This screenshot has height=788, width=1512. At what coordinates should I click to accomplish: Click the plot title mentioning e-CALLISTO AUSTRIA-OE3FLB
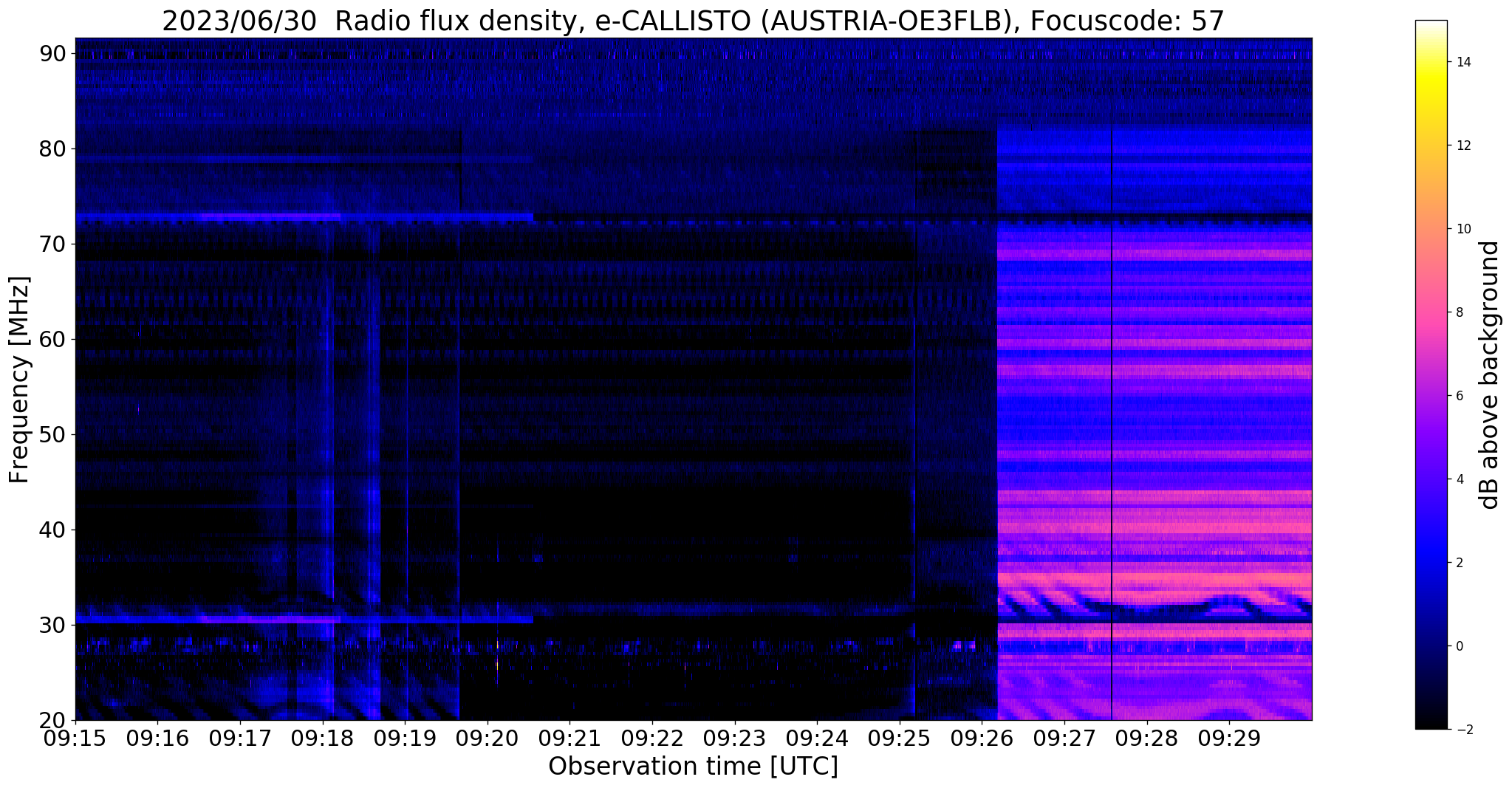pyautogui.click(x=693, y=21)
